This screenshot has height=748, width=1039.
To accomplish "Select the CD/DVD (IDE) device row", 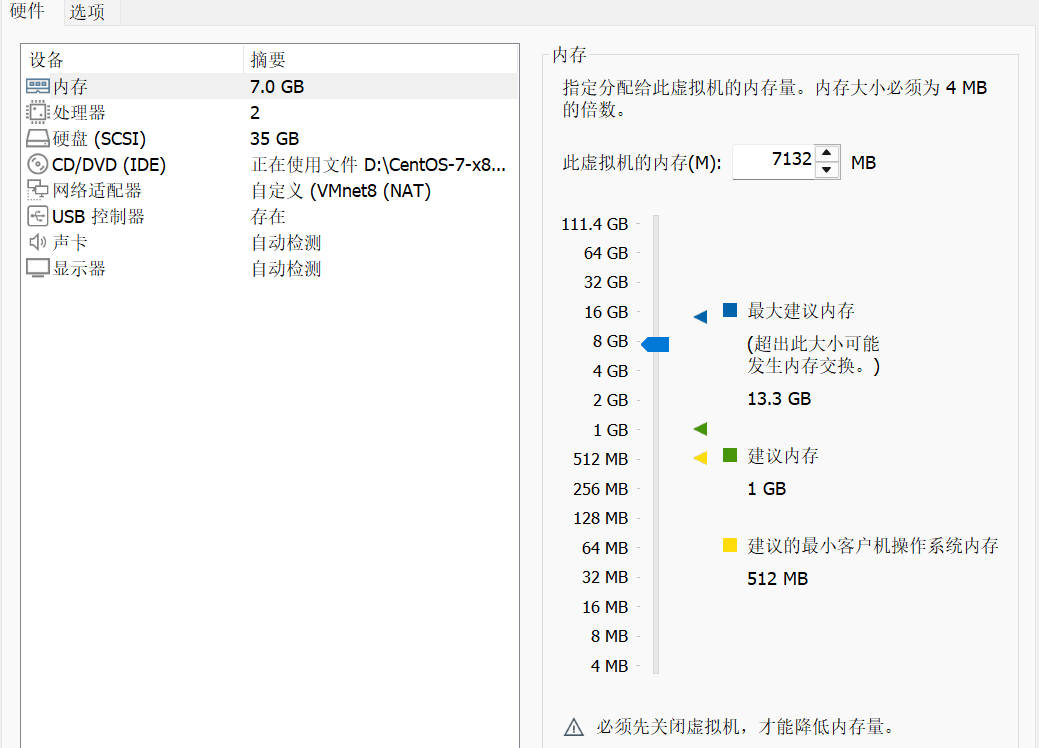I will point(270,164).
